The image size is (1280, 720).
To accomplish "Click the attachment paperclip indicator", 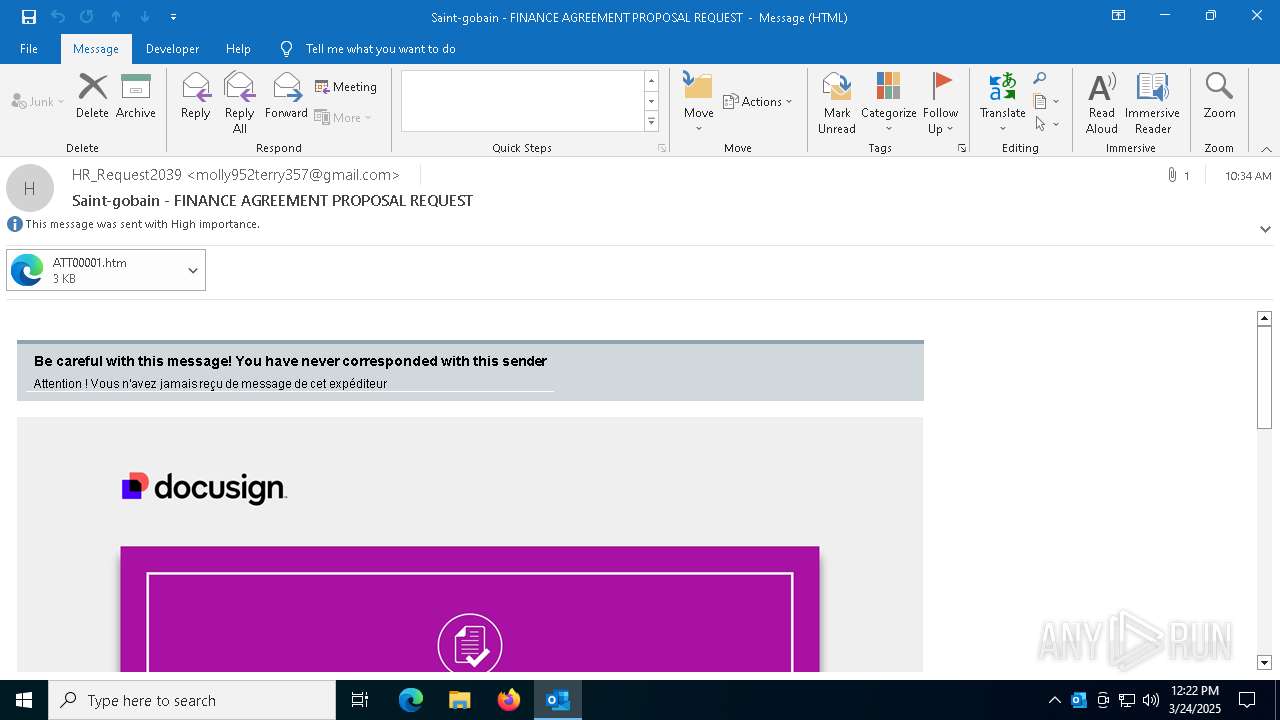I will pyautogui.click(x=1177, y=175).
